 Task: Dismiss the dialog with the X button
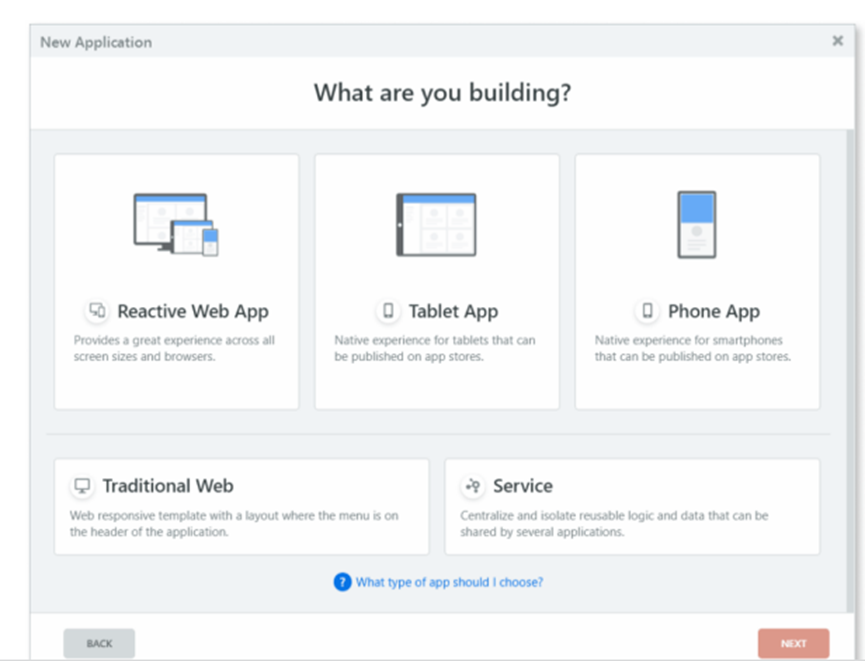pos(837,41)
